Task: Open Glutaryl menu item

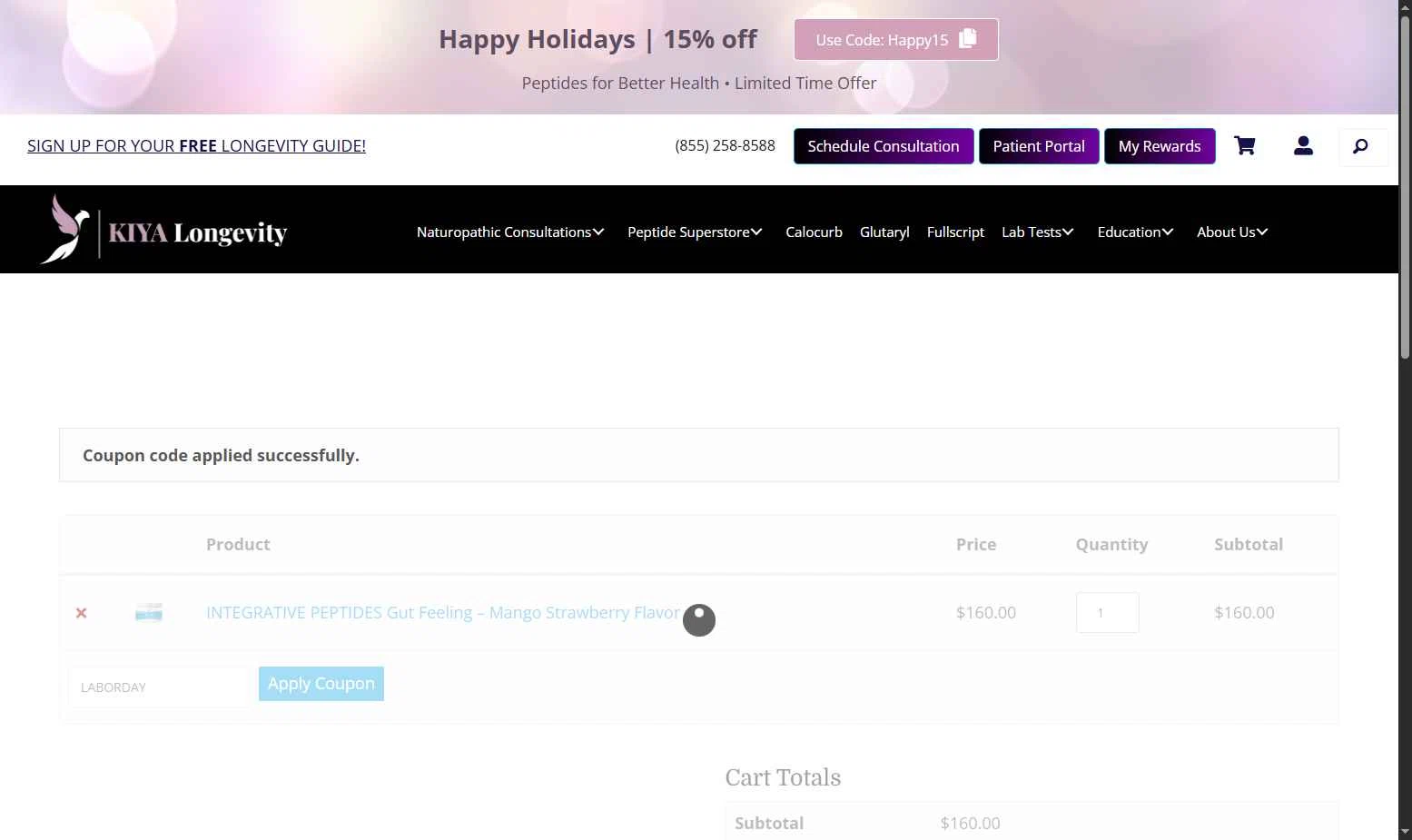Action: pyautogui.click(x=884, y=232)
